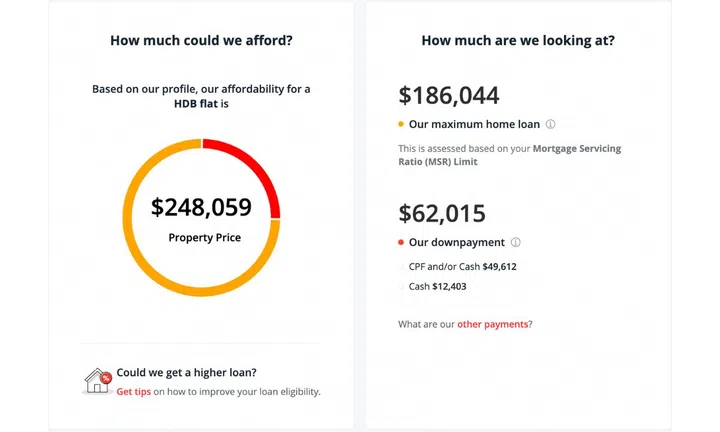
Task: Open the Get tips link
Action: click(134, 392)
